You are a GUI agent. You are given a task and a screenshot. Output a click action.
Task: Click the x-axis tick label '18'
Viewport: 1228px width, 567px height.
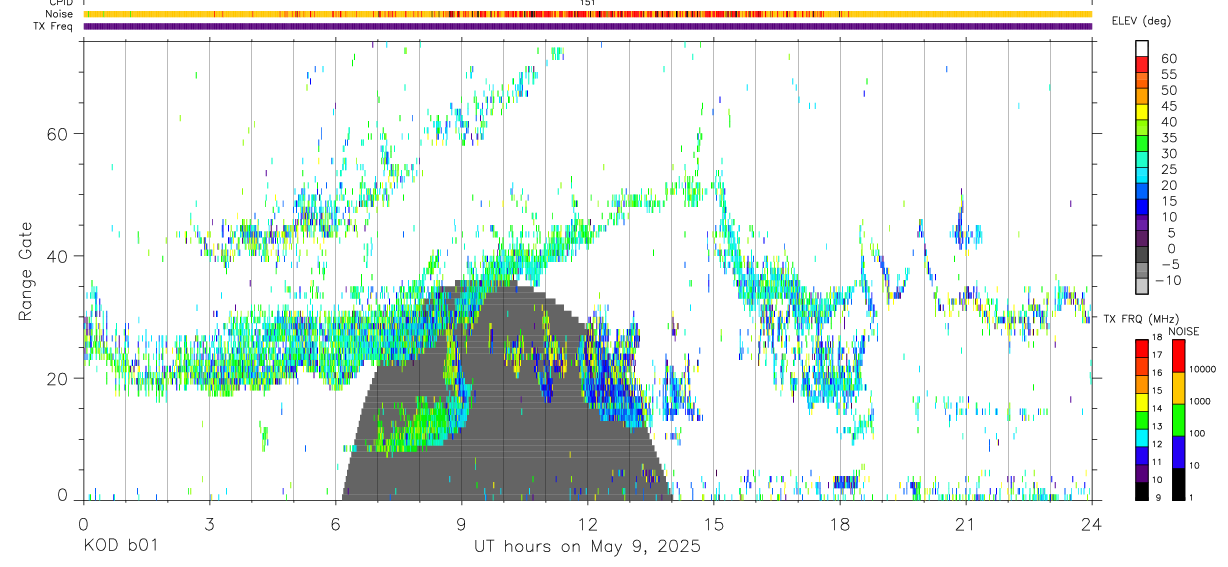click(840, 525)
